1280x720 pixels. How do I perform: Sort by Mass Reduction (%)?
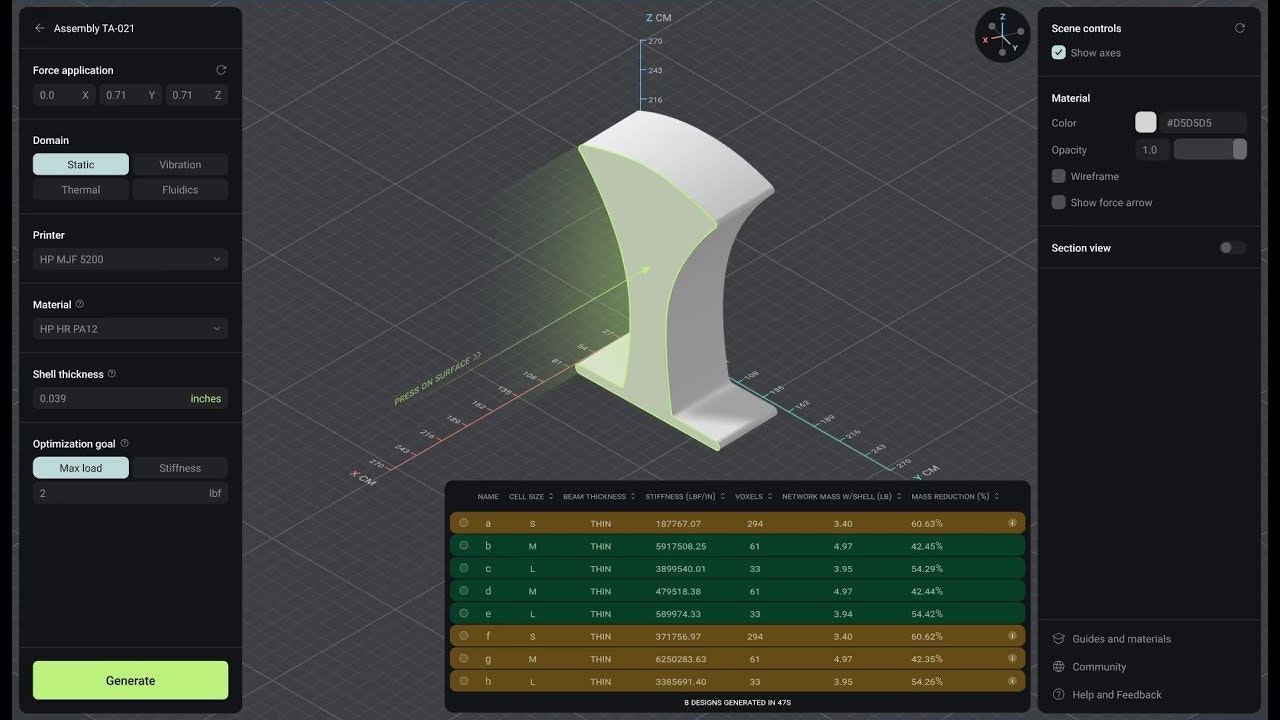[955, 497]
